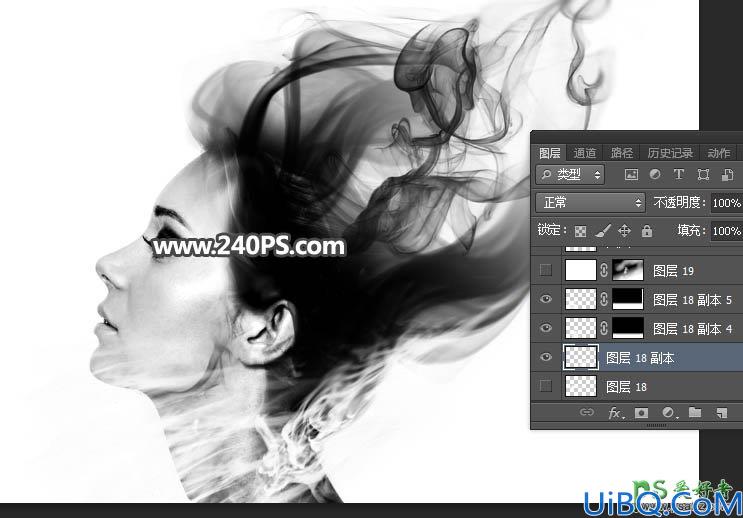Click the pixel layer filter icon

pos(631,175)
